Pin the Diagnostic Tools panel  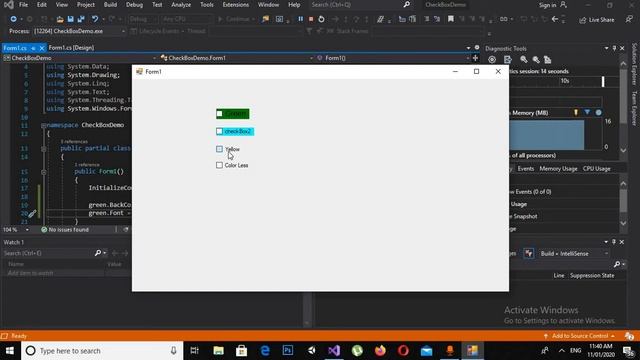614,48
